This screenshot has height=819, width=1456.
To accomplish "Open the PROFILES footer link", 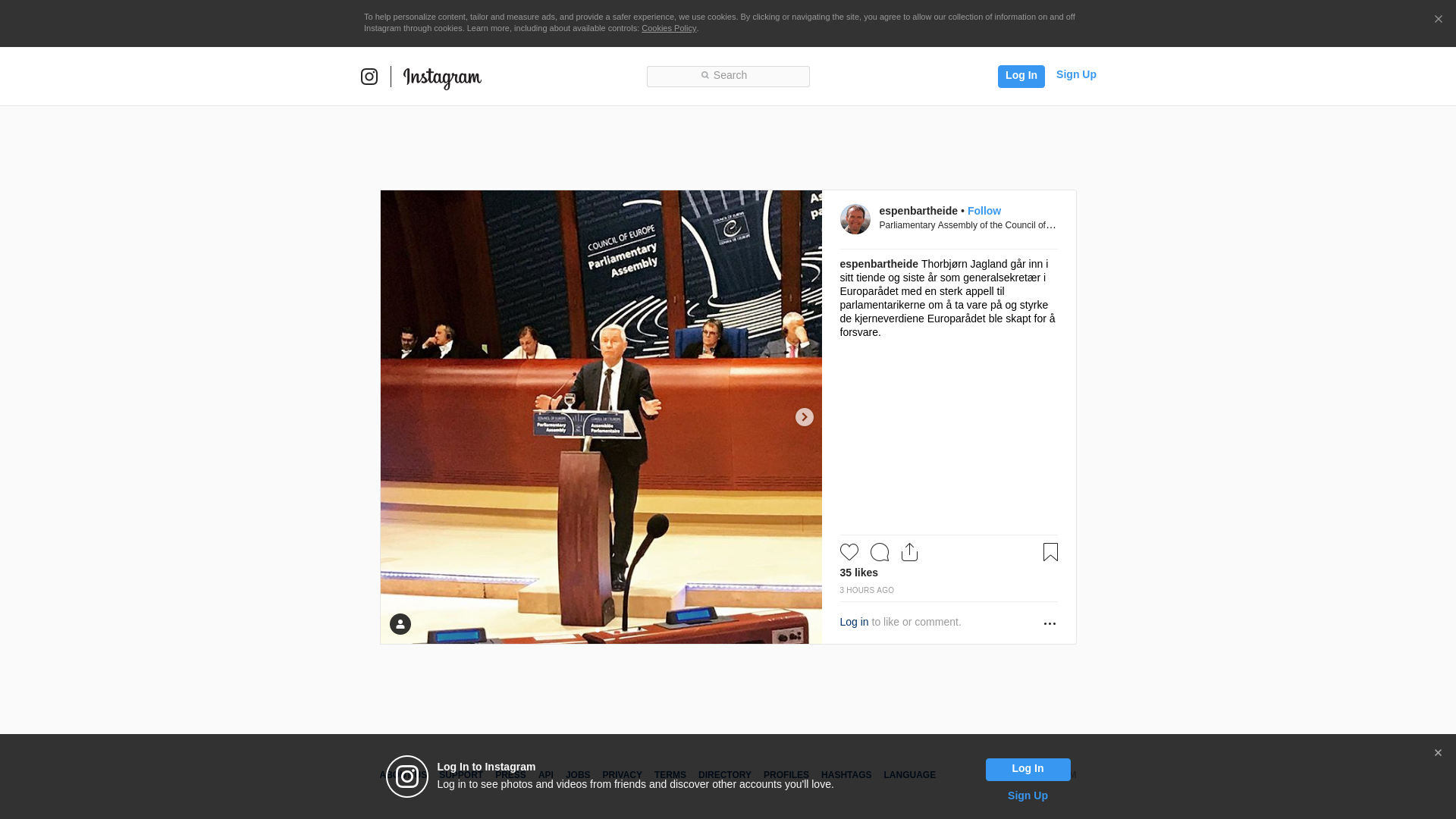I will click(x=786, y=775).
